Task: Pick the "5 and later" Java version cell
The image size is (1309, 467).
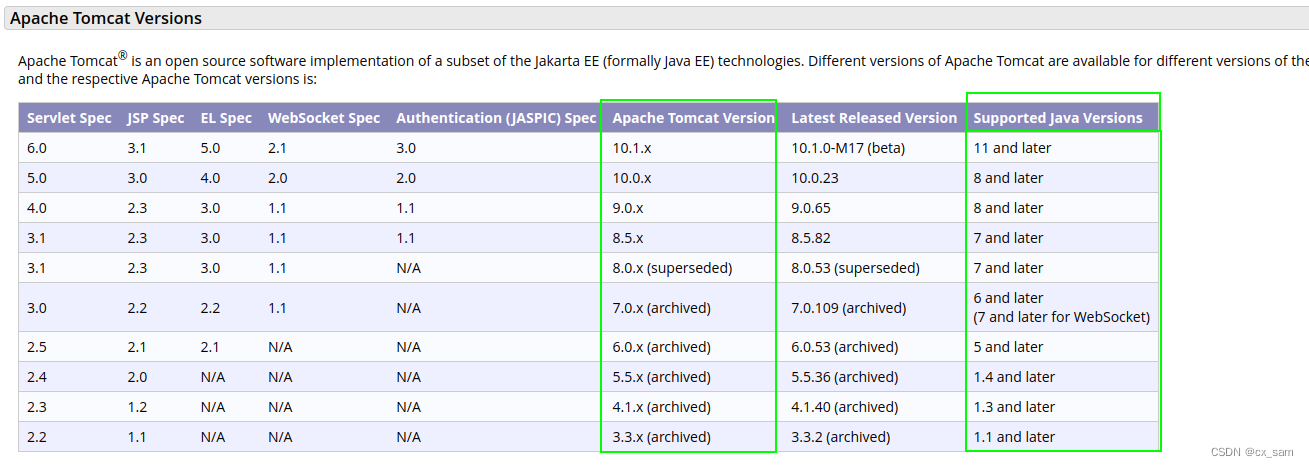Action: tap(1009, 347)
